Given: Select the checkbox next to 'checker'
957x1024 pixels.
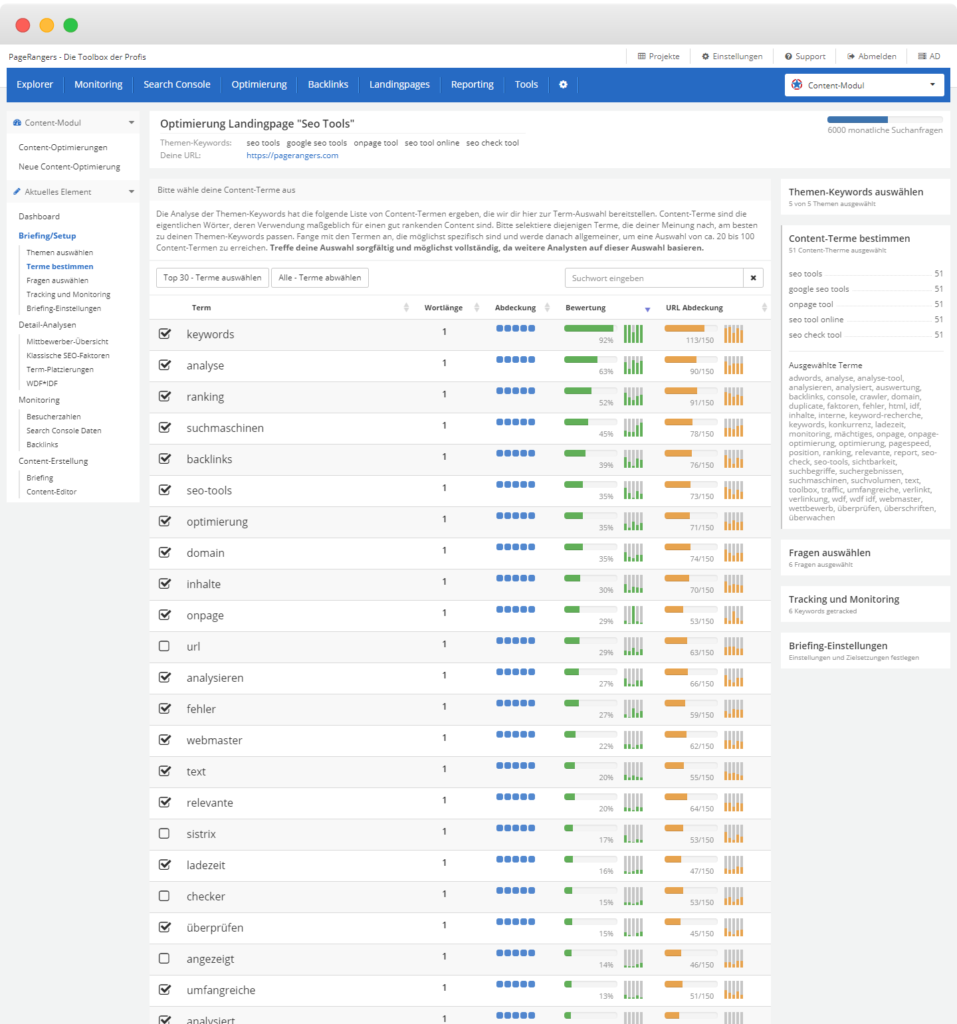Looking at the screenshot, I should (164, 896).
